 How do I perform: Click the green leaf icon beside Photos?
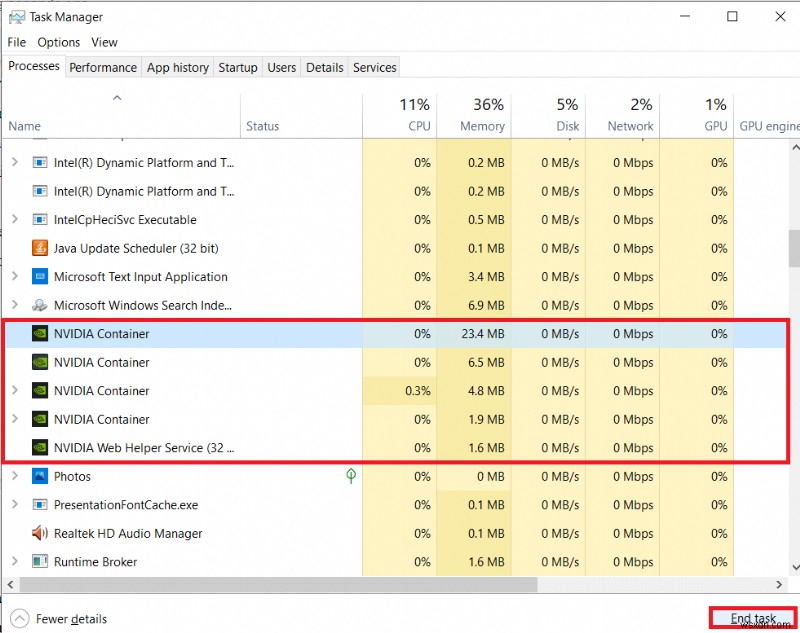pyautogui.click(x=351, y=476)
